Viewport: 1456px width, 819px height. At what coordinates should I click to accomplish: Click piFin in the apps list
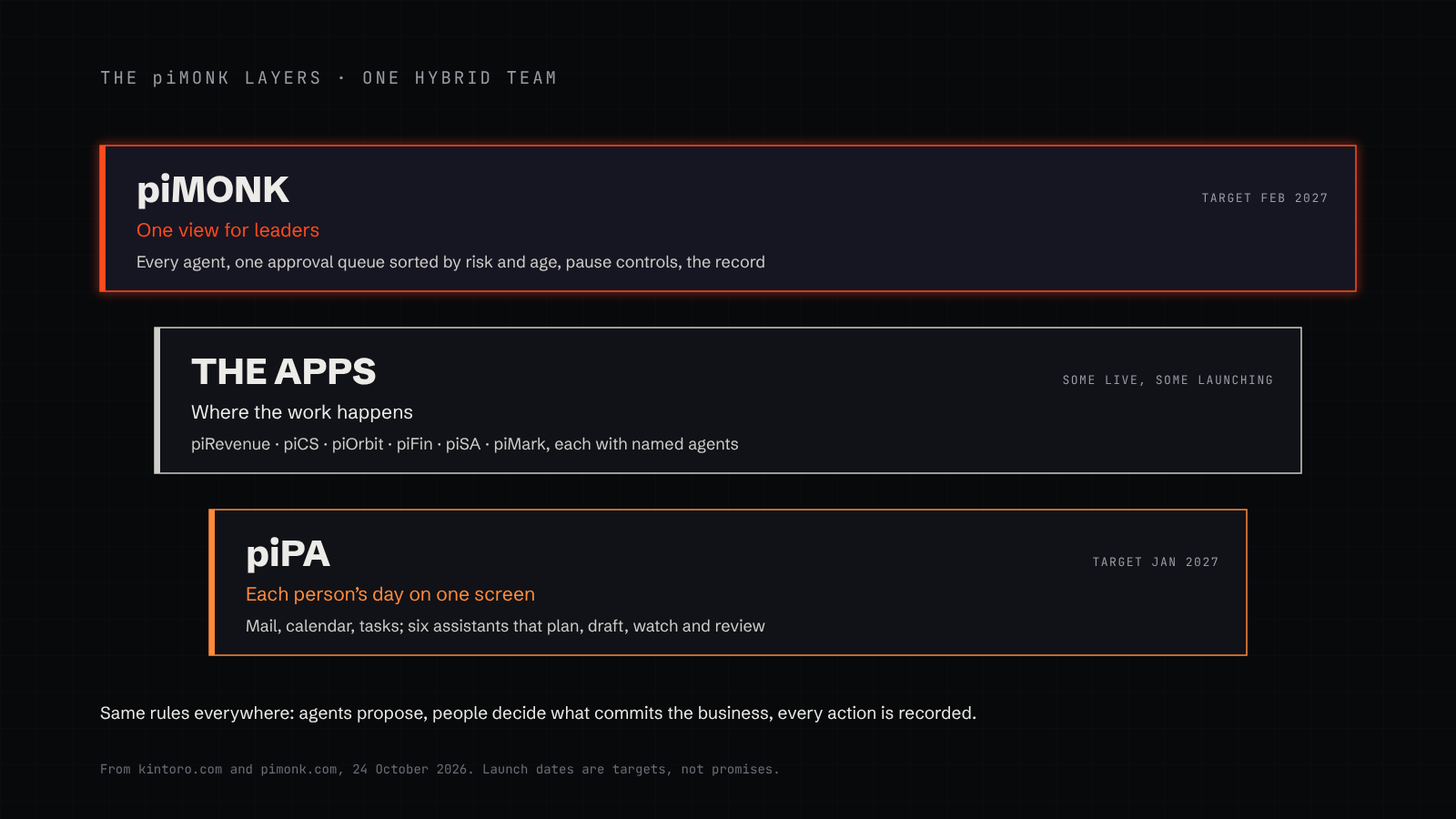pos(414,444)
